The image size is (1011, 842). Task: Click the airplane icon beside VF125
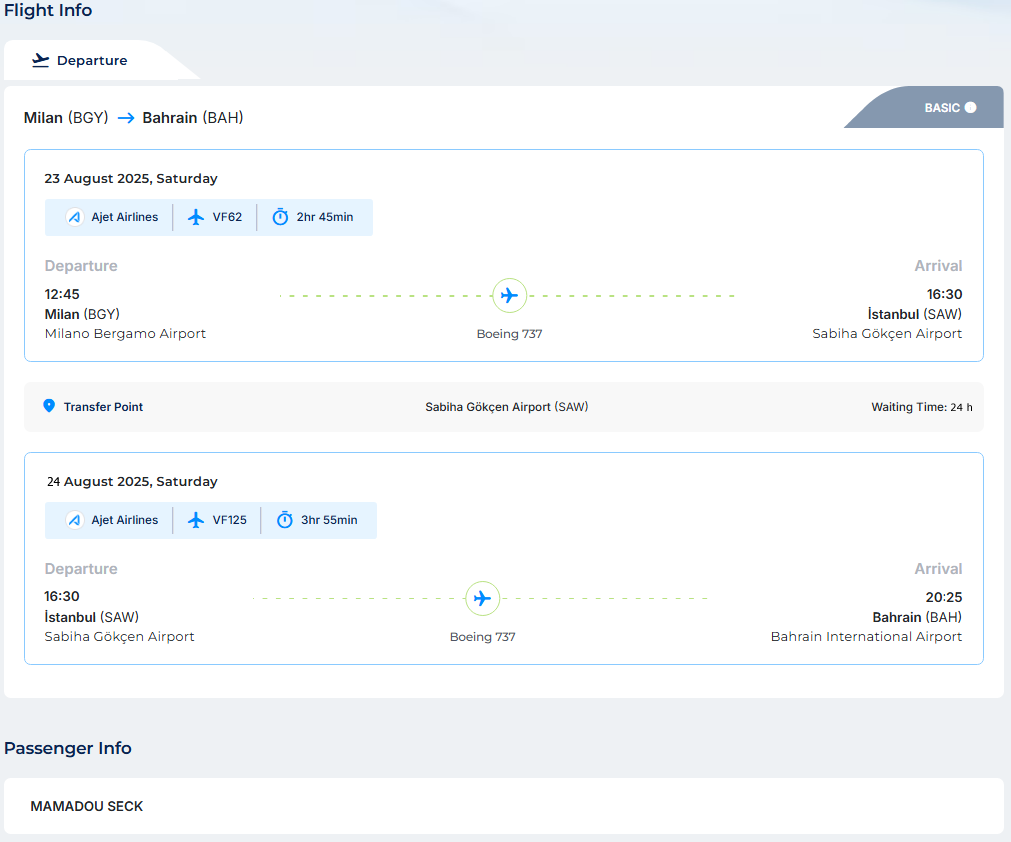pos(196,520)
